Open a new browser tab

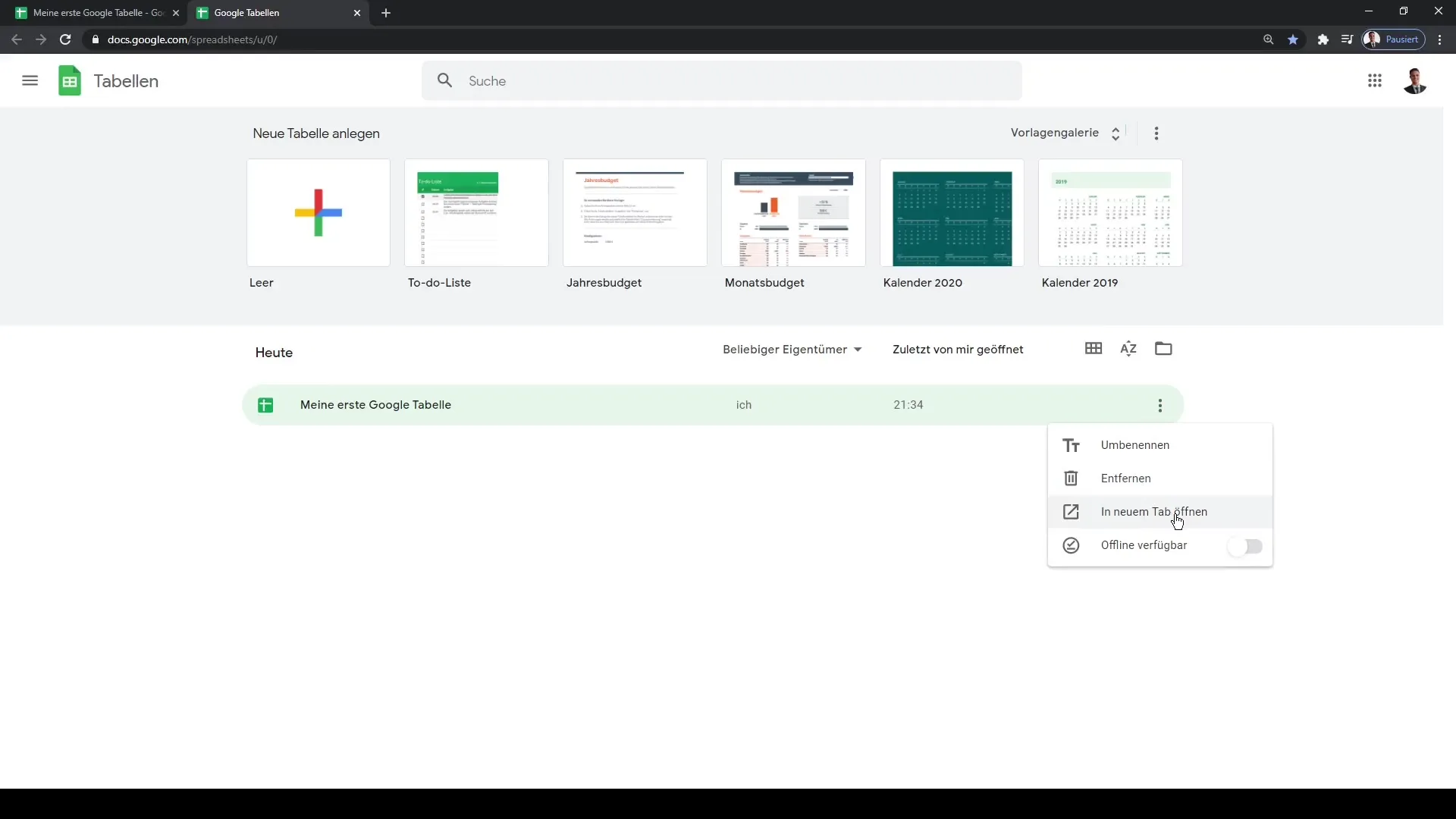coord(386,13)
